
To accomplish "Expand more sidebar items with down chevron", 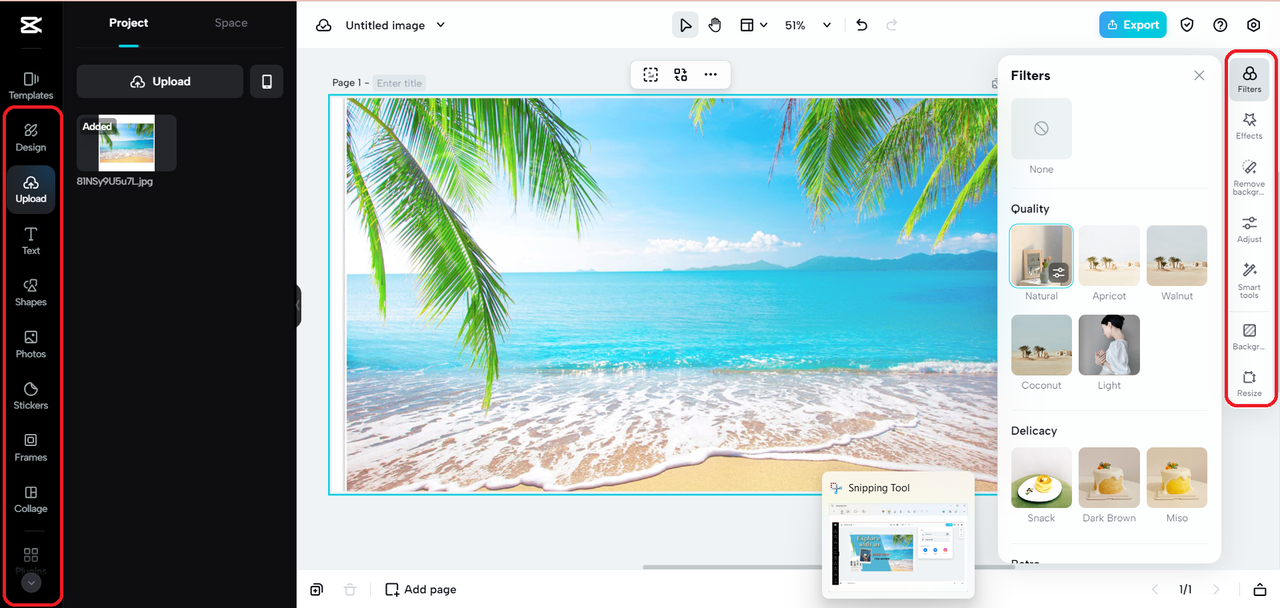I will click(x=31, y=582).
